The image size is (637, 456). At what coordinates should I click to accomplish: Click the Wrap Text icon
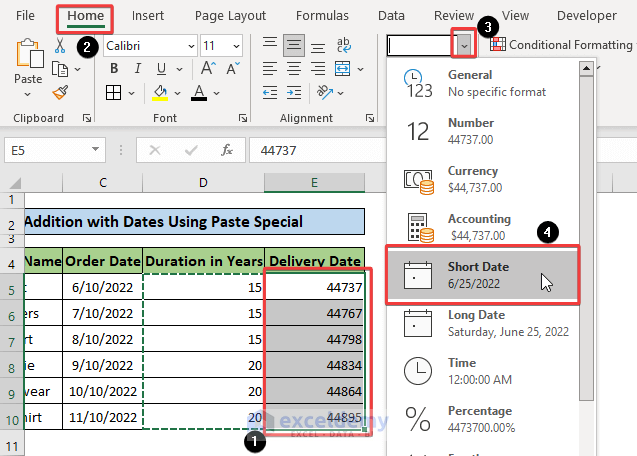tap(344, 45)
